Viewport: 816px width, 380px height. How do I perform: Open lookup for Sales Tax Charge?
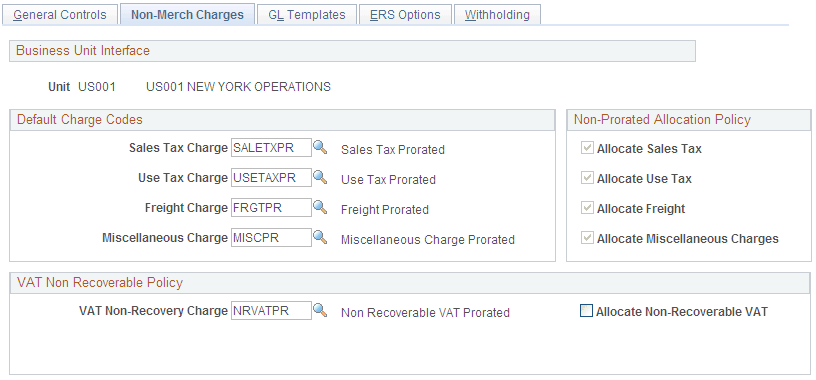pyautogui.click(x=320, y=148)
